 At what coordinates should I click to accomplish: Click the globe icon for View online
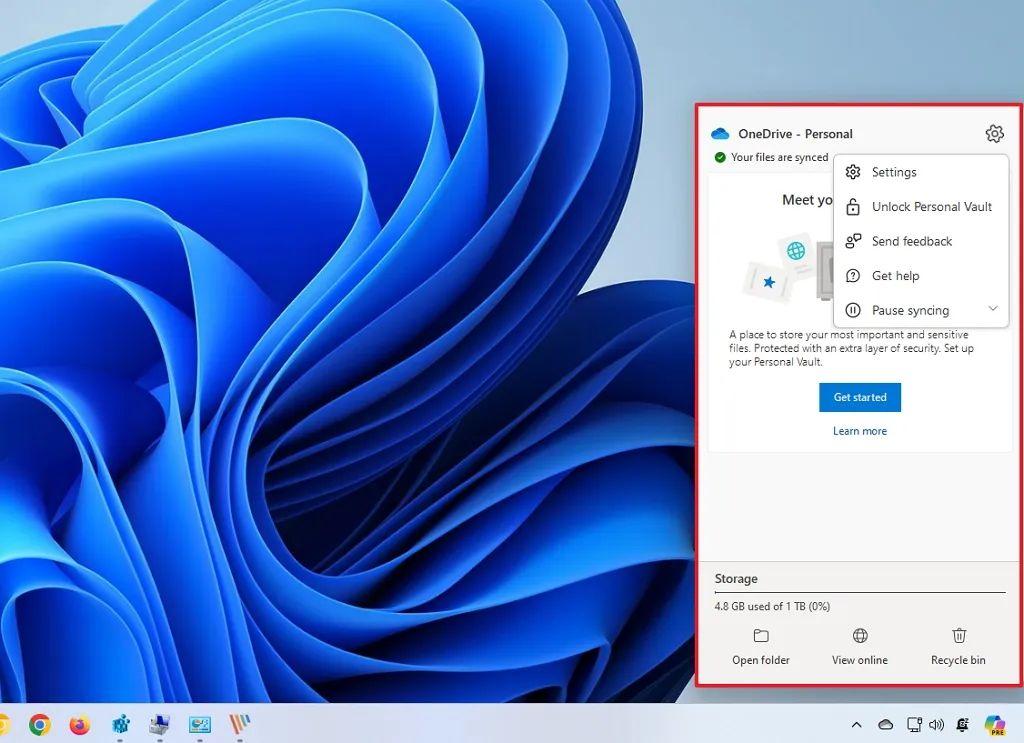pos(860,636)
